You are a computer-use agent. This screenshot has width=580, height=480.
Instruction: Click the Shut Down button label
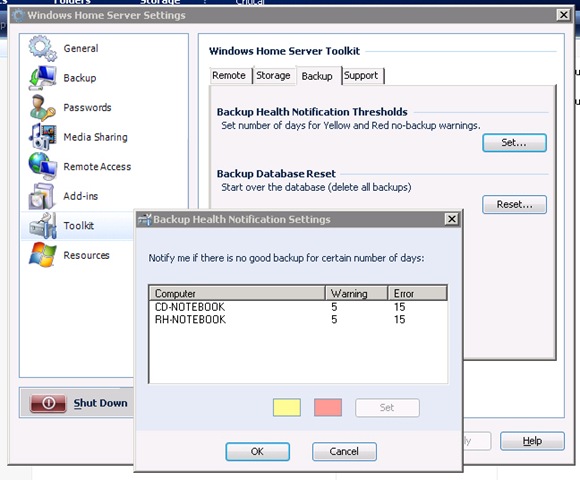[100, 403]
